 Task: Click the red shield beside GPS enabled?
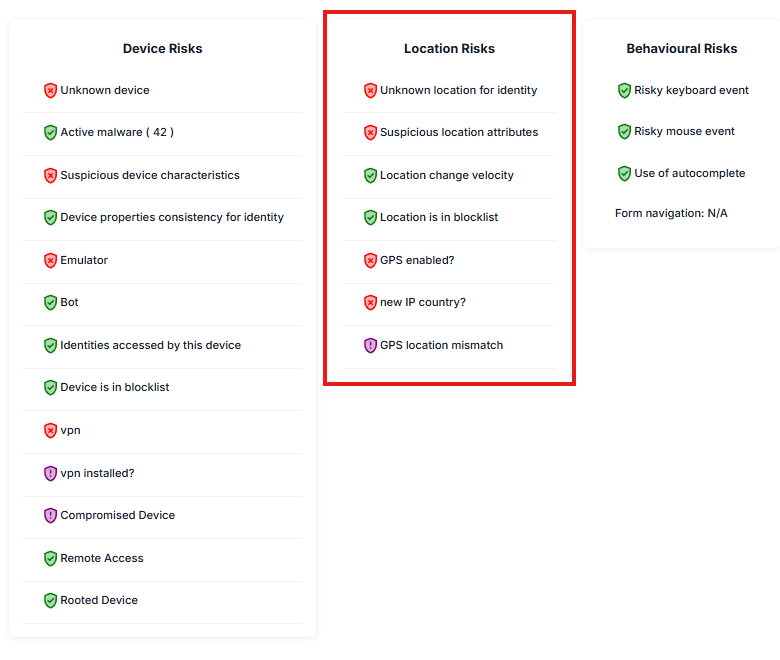(370, 260)
